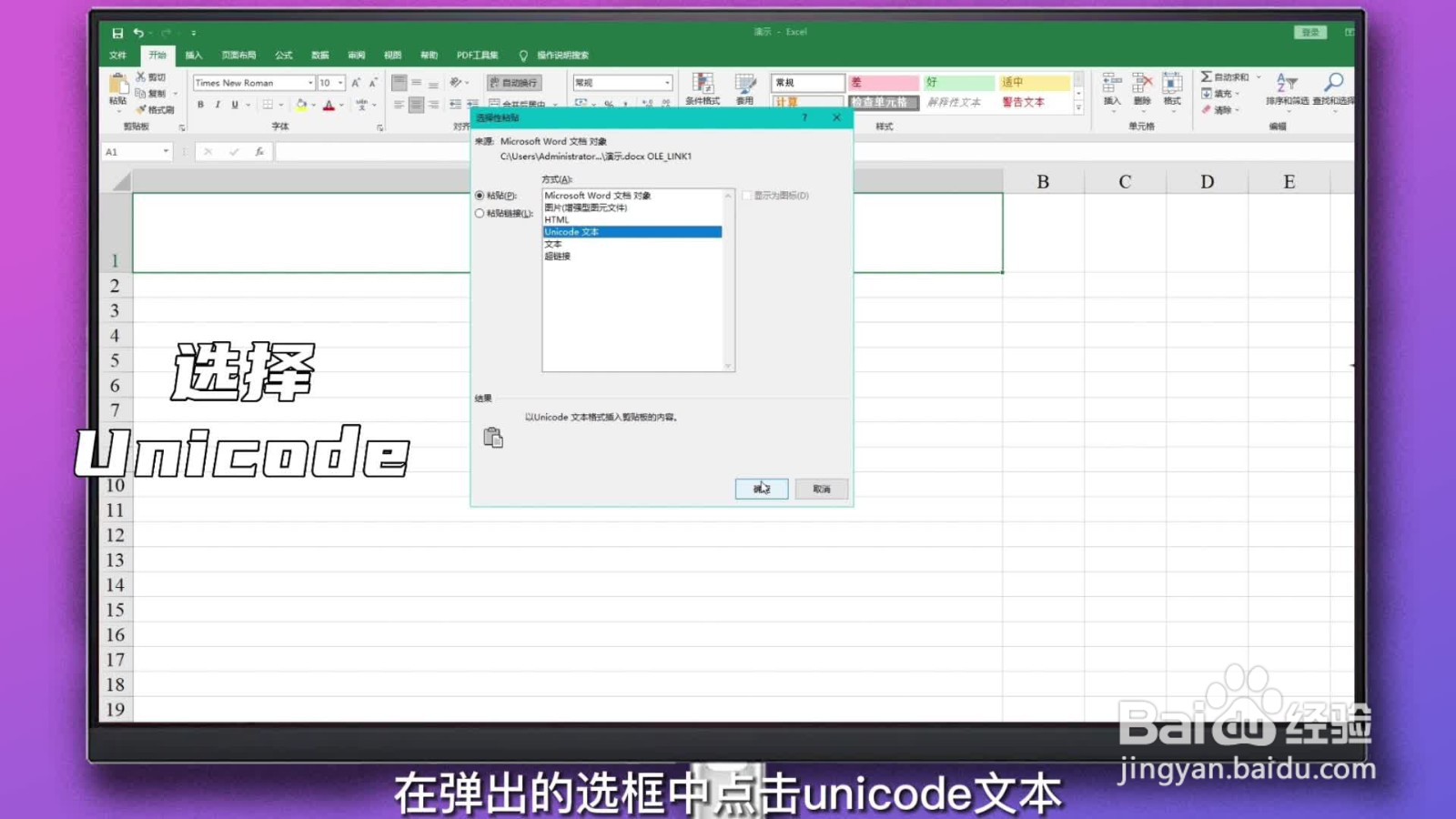
Task: Apply the 好 (Good) cell style
Action: (x=958, y=83)
